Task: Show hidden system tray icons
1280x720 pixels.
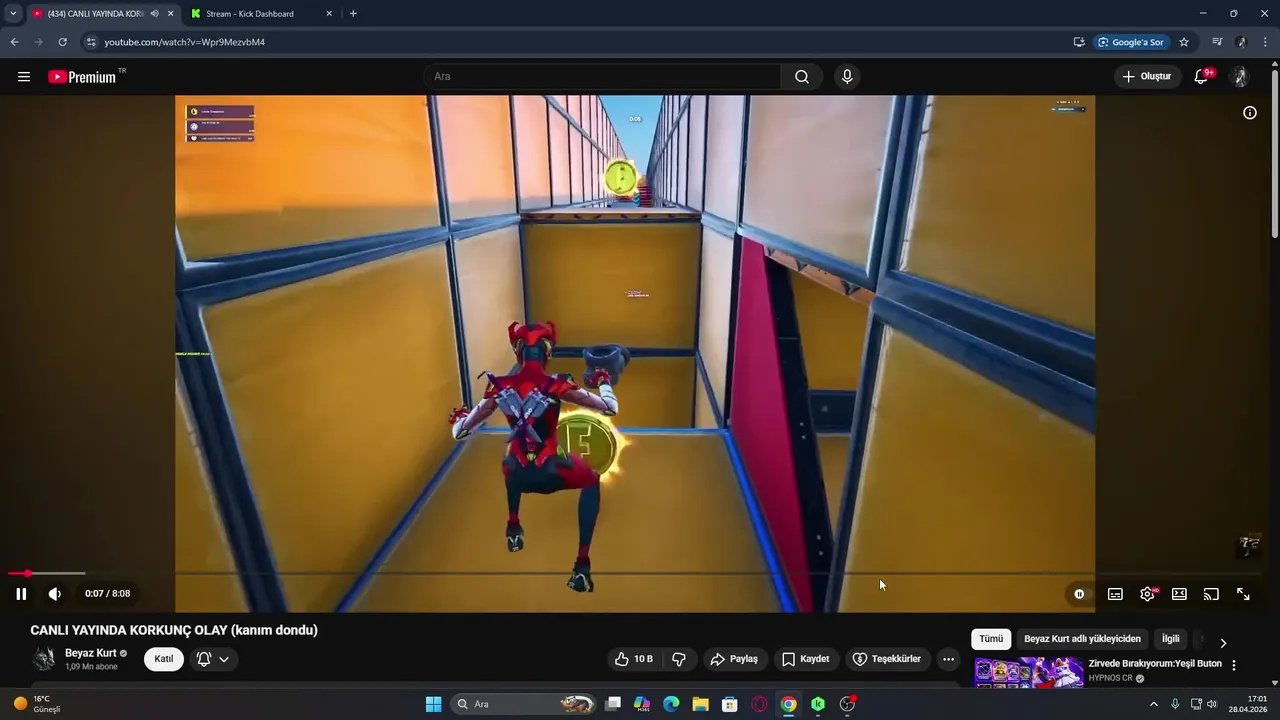Action: click(1153, 704)
